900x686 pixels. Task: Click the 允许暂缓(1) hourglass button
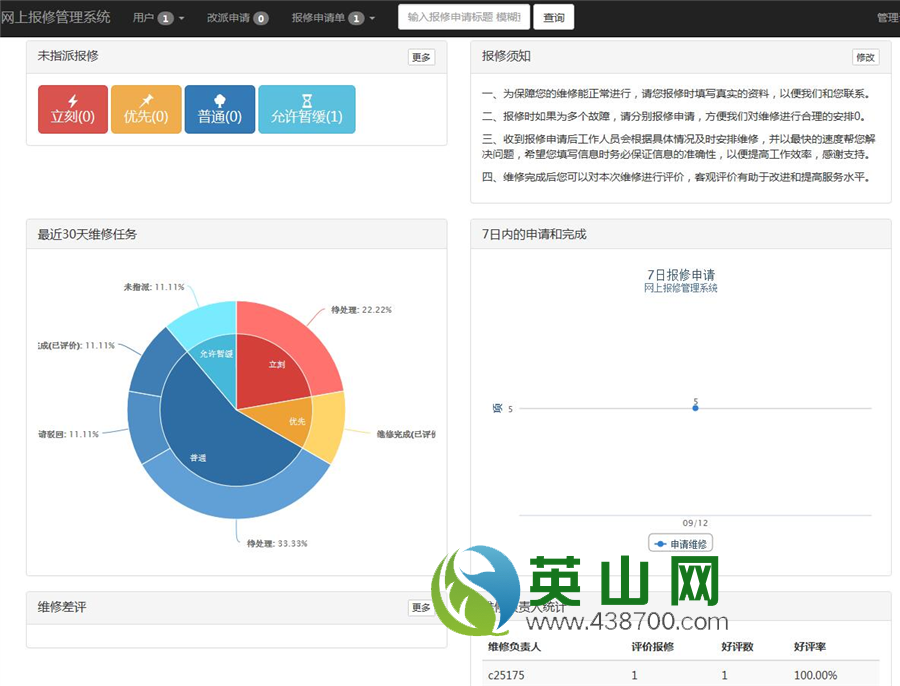click(x=306, y=109)
